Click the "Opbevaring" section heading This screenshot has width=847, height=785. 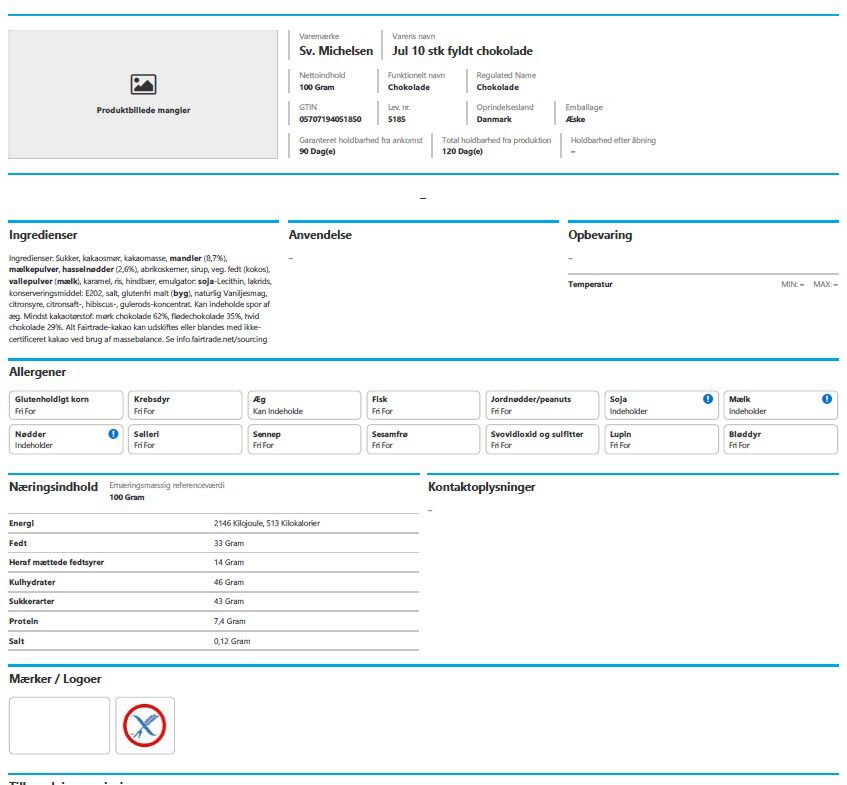tap(600, 235)
